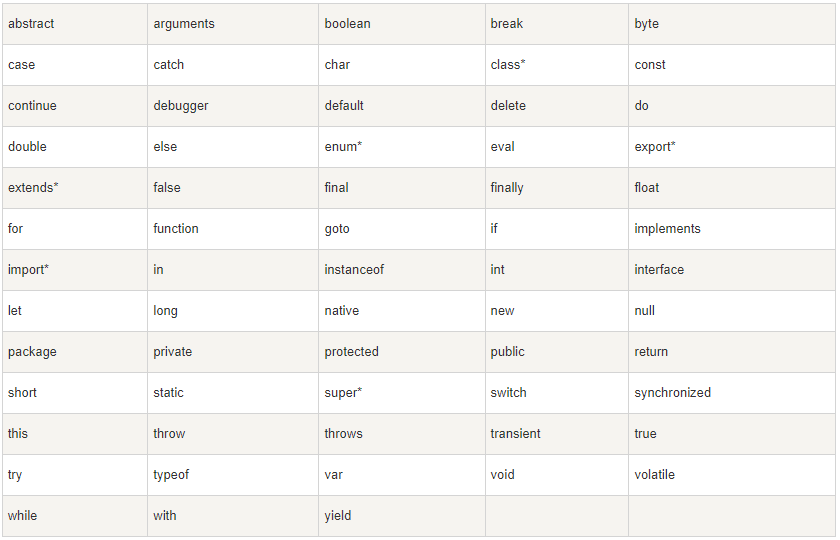840x540 pixels.
Task: Select the 'enum*' entry
Action: [343, 147]
